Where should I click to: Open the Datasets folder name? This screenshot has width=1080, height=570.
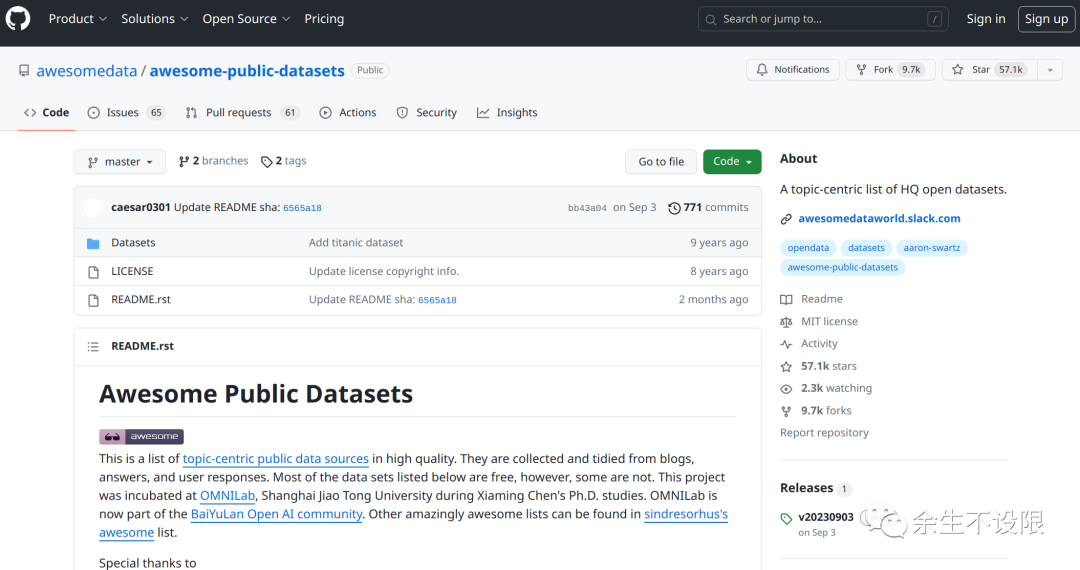point(133,242)
